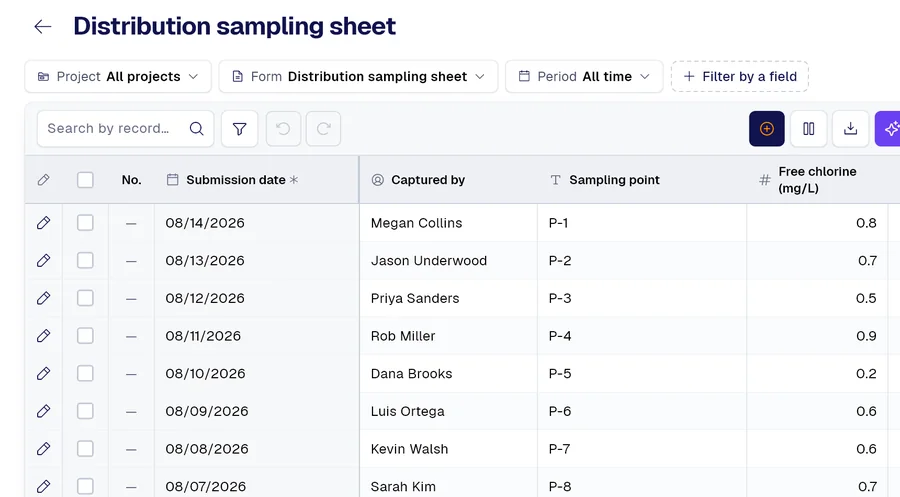The image size is (900, 497).
Task: Go back using the left arrow
Action: coord(43,26)
